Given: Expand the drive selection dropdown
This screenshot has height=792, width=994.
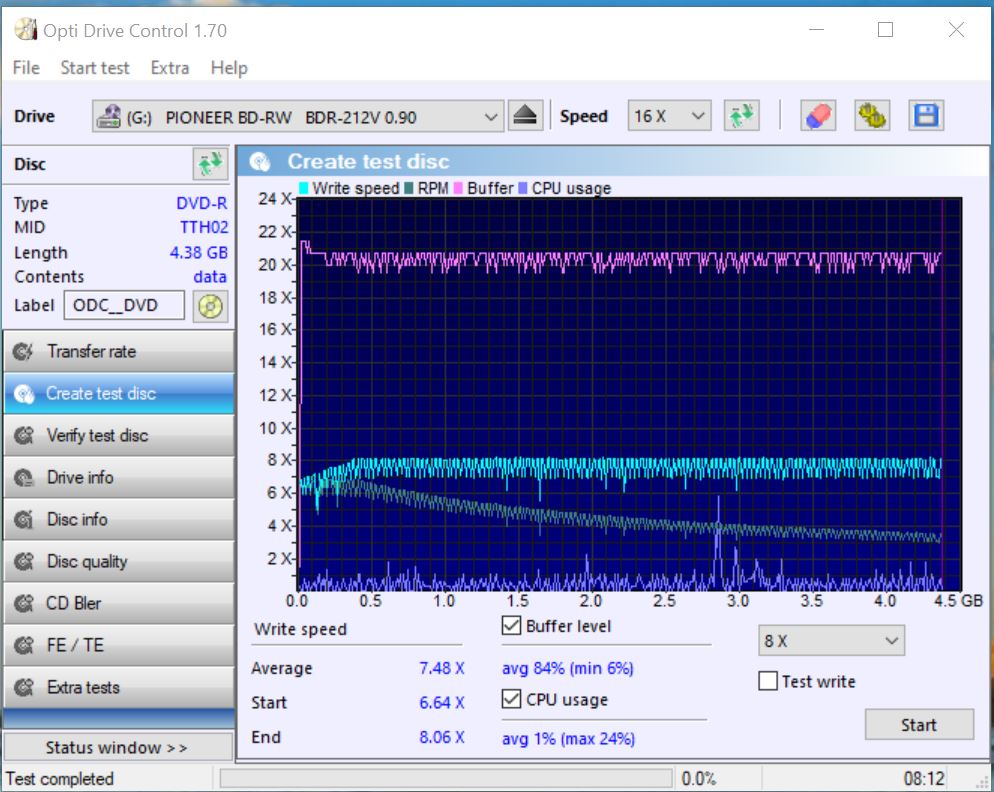Looking at the screenshot, I should (x=490, y=117).
